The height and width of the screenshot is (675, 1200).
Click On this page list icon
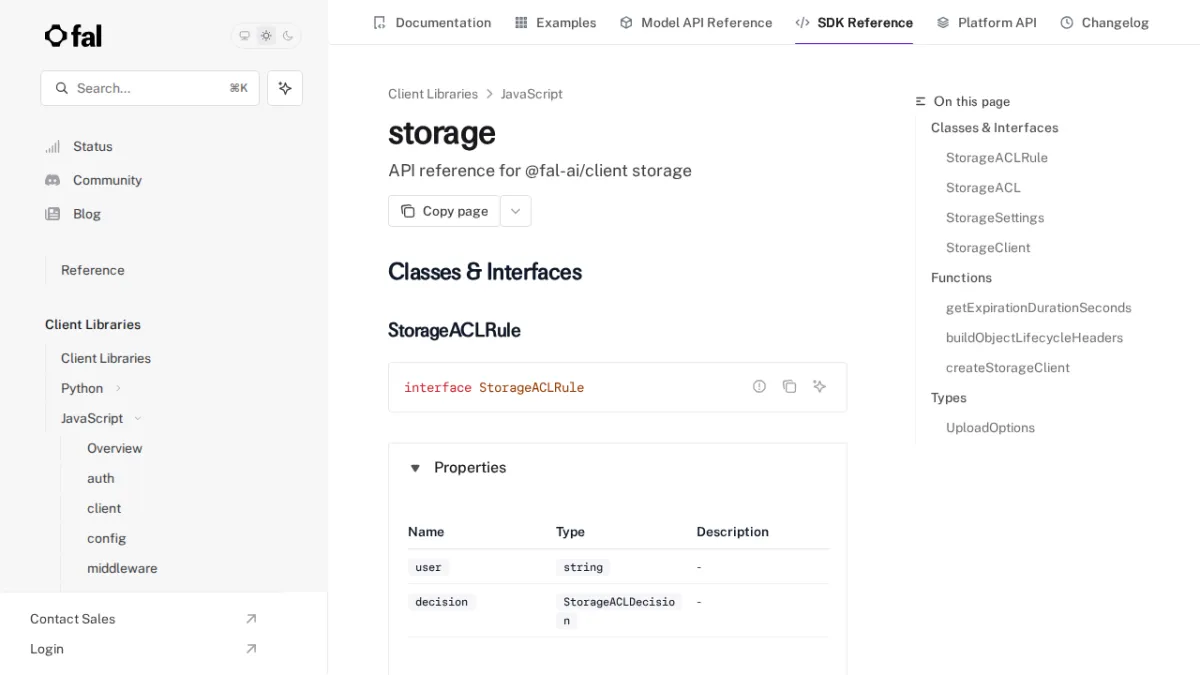click(921, 101)
